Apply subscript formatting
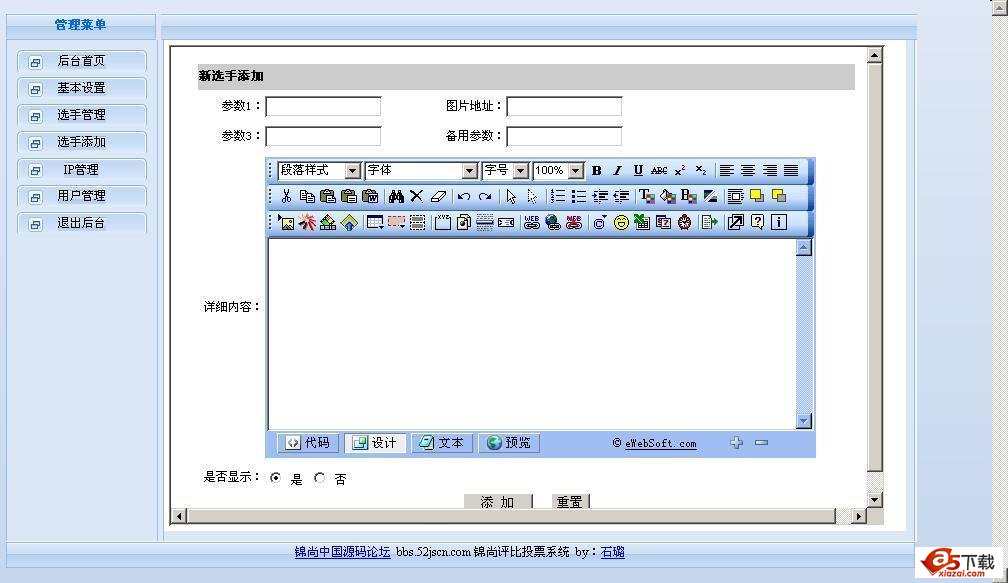1008x583 pixels. coord(701,170)
